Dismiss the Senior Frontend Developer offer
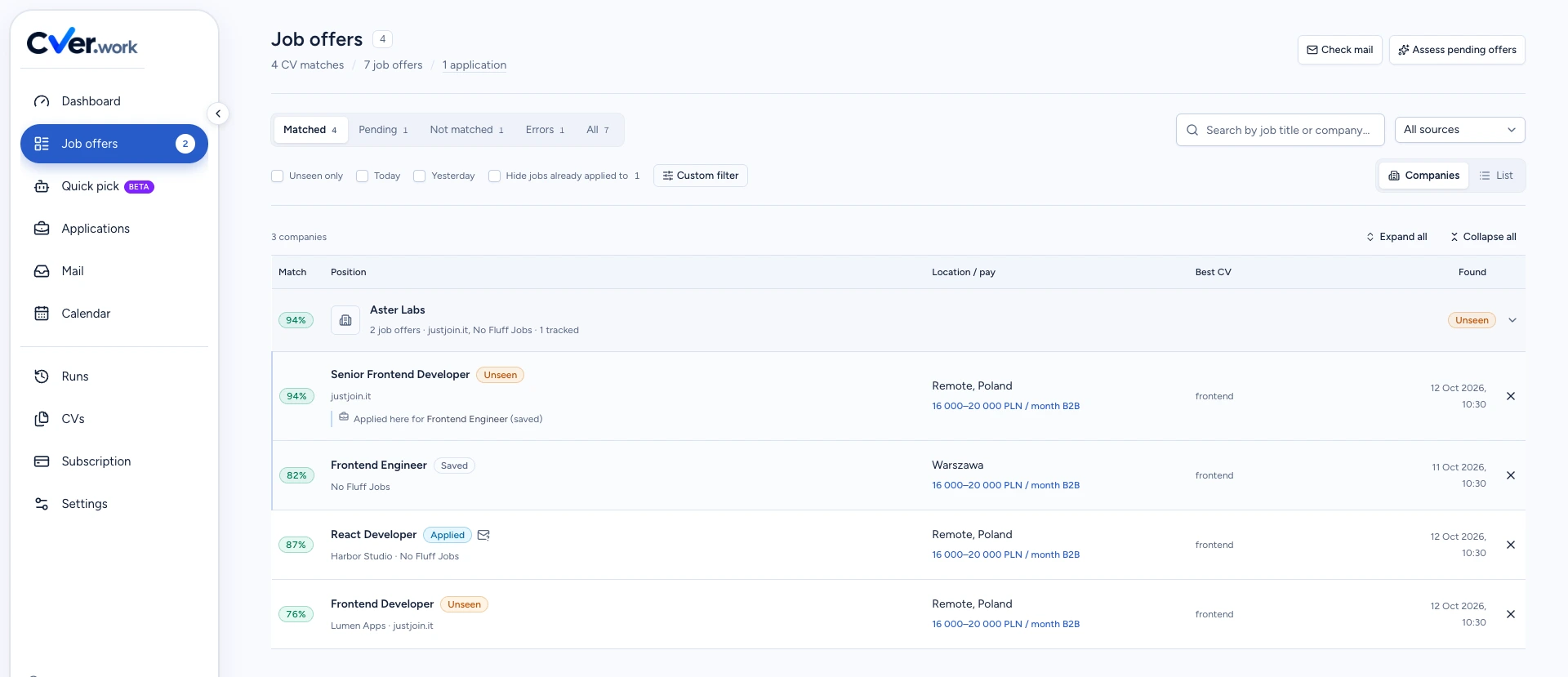The height and width of the screenshot is (677, 1568). (1511, 396)
